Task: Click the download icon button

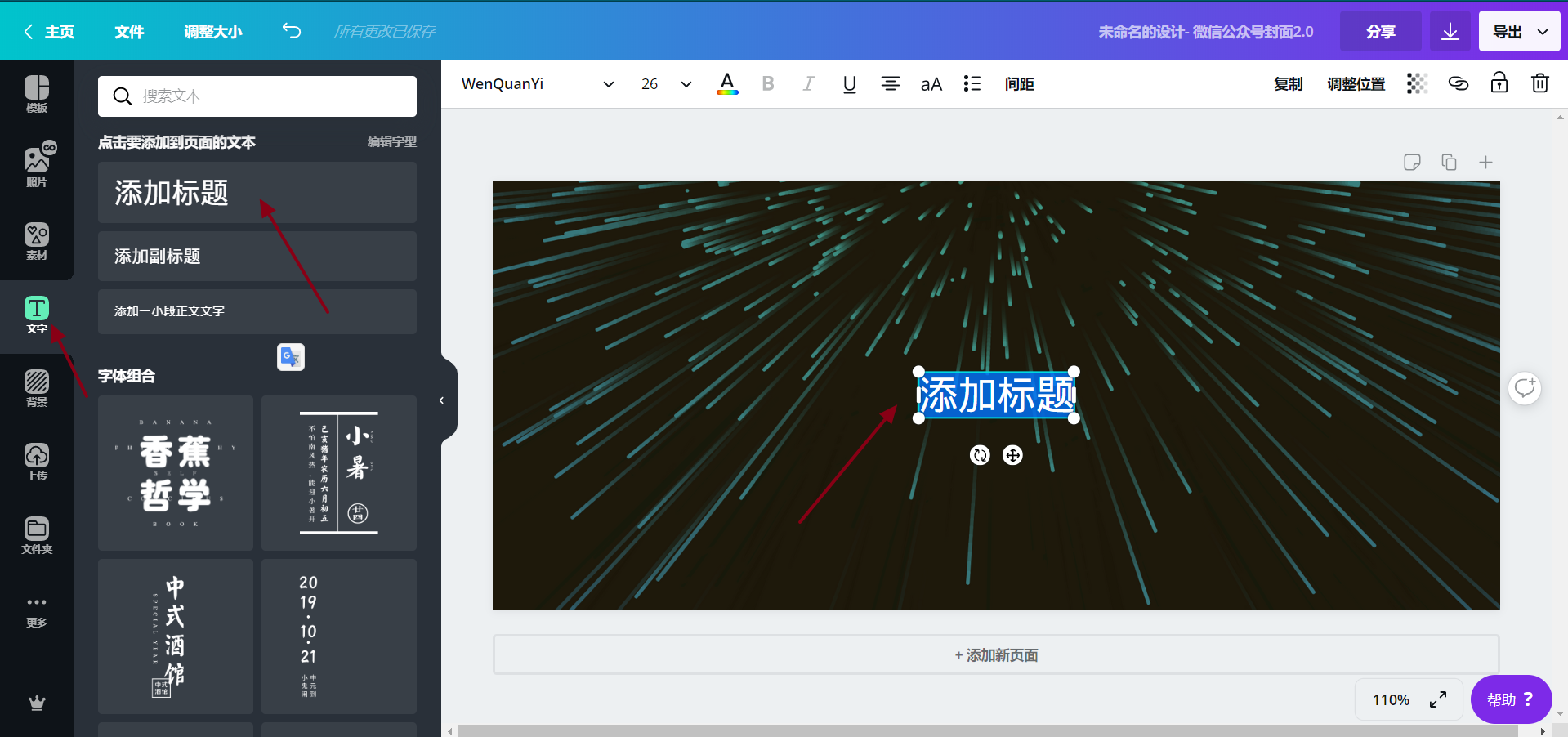Action: [1450, 31]
